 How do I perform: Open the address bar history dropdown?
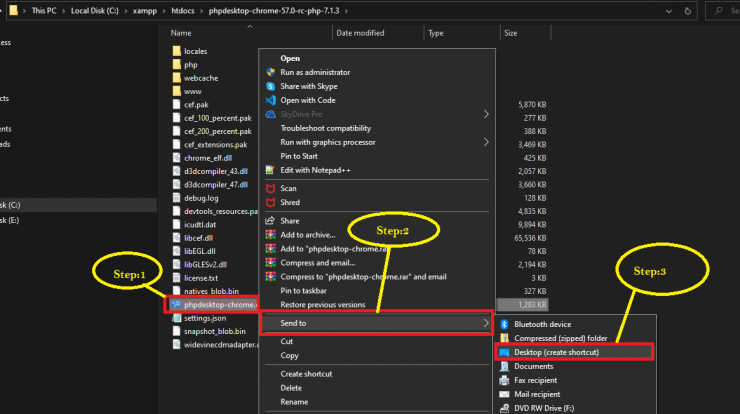point(669,11)
